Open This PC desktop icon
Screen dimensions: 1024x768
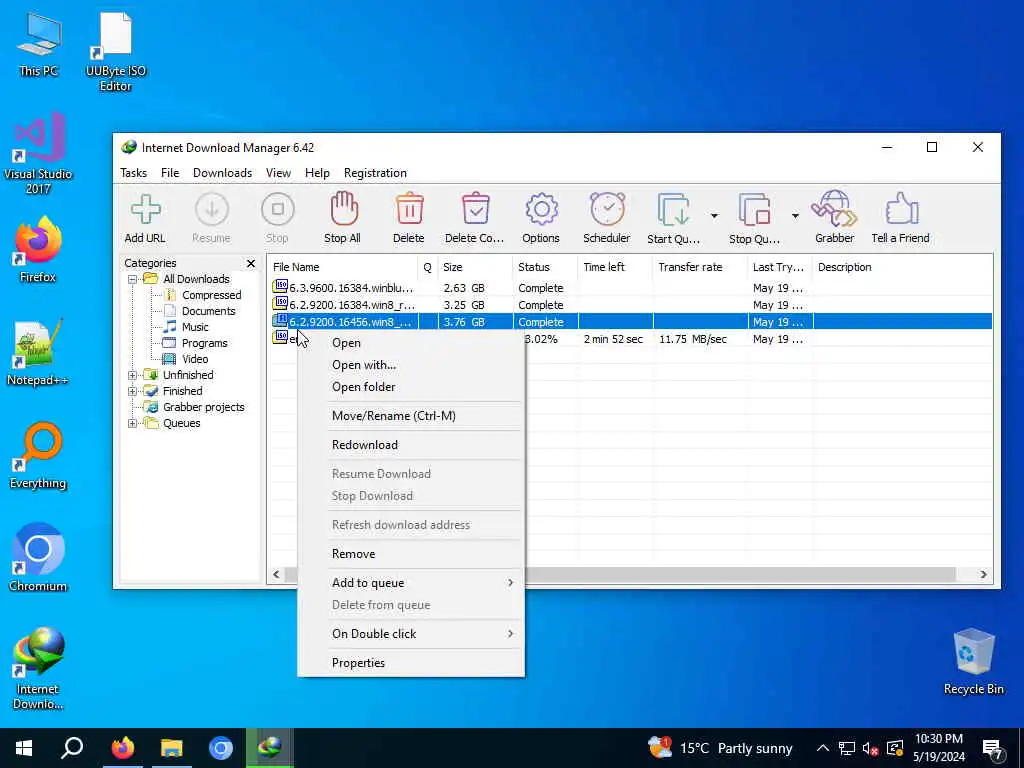click(39, 44)
